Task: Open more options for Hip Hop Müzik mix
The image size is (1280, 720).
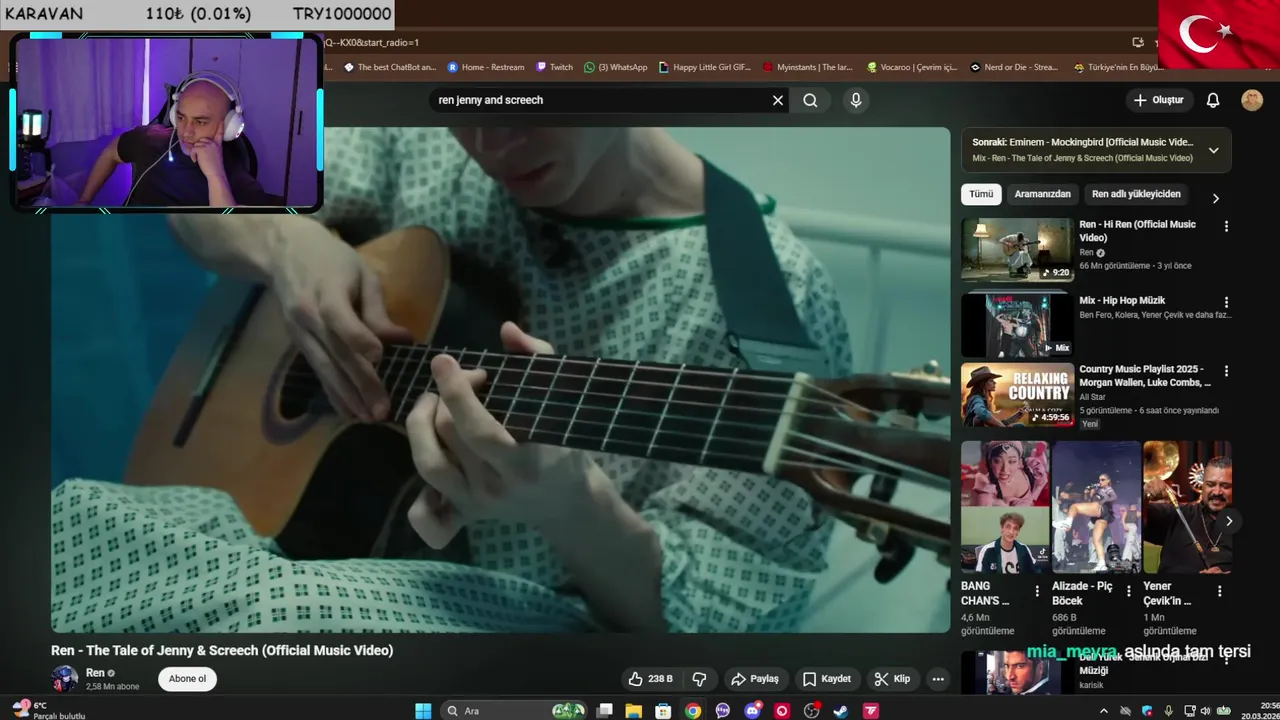Action: 1226,302
